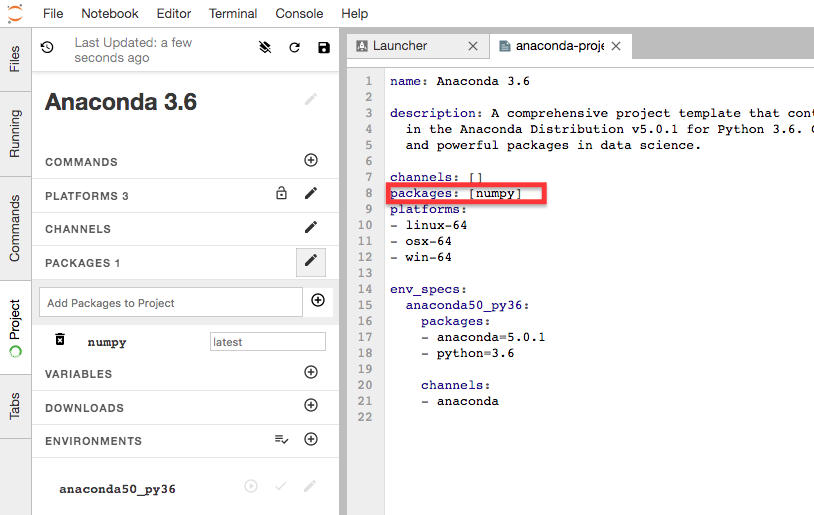Viewport: 814px width, 515px height.
Task: Click the numpy version input field
Action: [267, 342]
